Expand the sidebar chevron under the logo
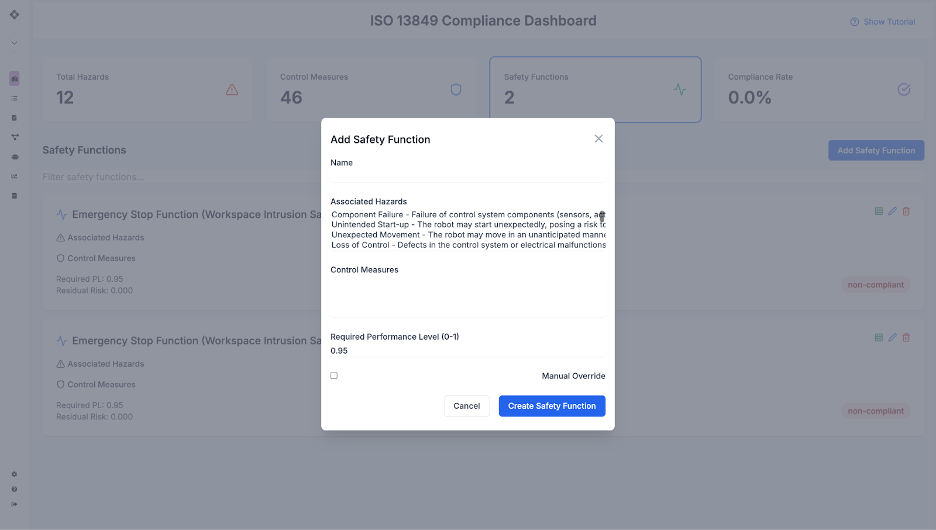The image size is (936, 530). (14, 43)
